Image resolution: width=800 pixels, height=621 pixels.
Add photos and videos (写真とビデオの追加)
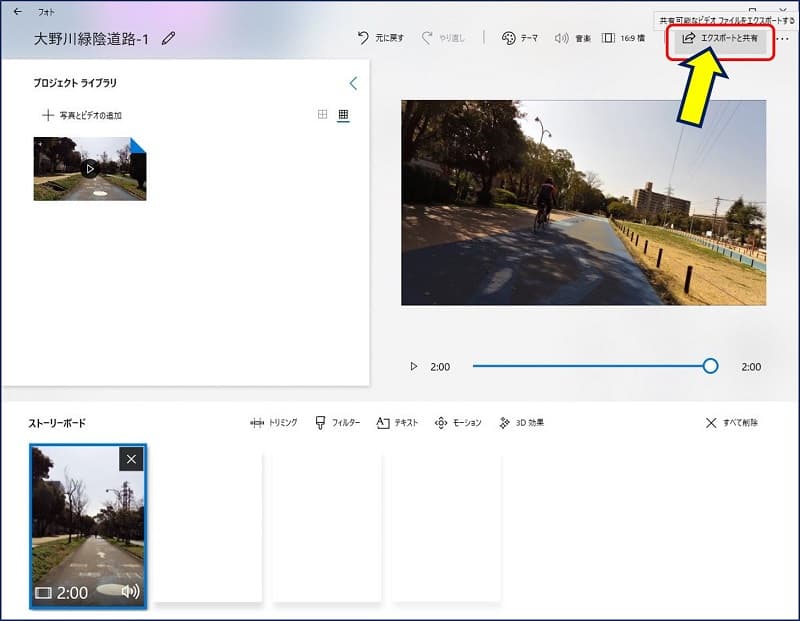click(x=82, y=115)
